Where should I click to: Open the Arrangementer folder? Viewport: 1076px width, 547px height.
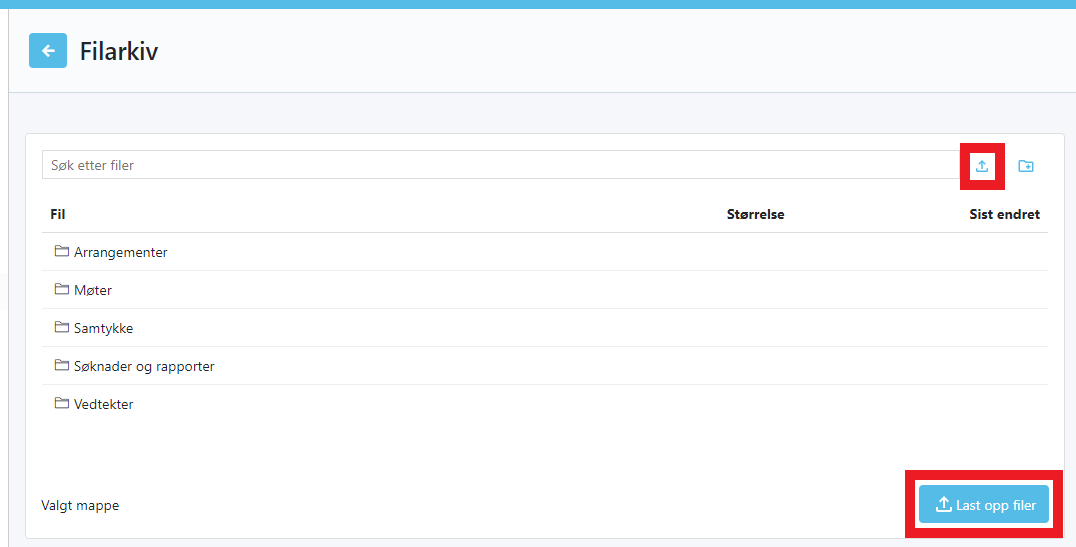coord(120,253)
